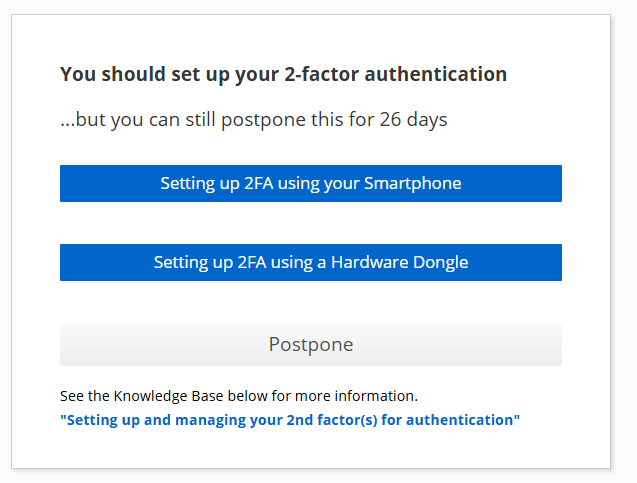Open the Knowledge Base article on 2nd factors
Viewport: 637px width, 483px height.
(290, 420)
